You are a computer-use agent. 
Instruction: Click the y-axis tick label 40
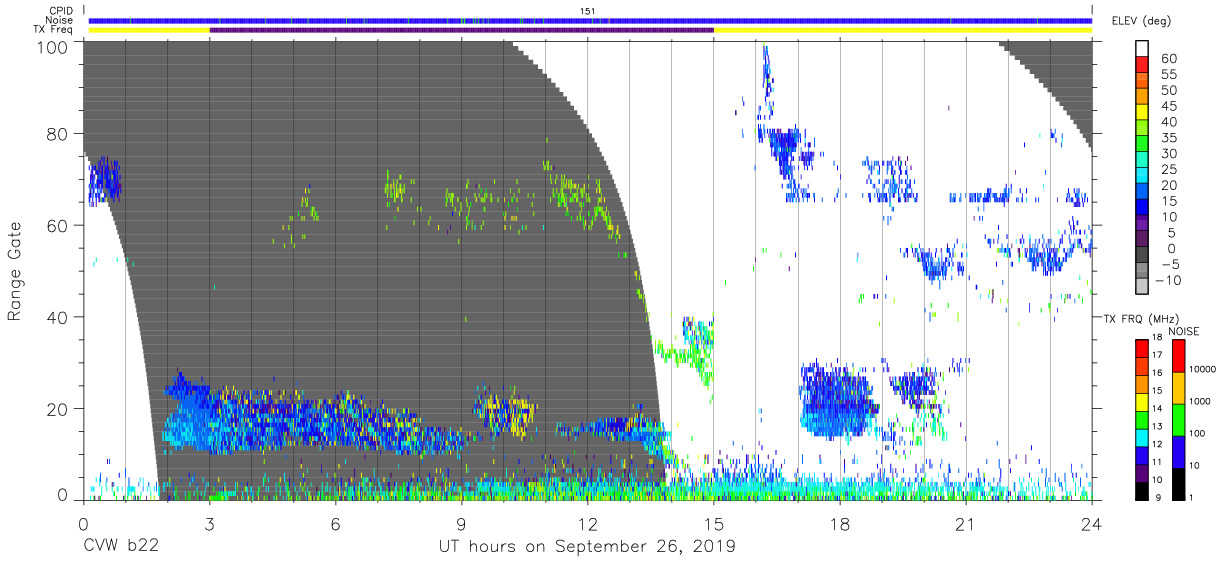(58, 317)
